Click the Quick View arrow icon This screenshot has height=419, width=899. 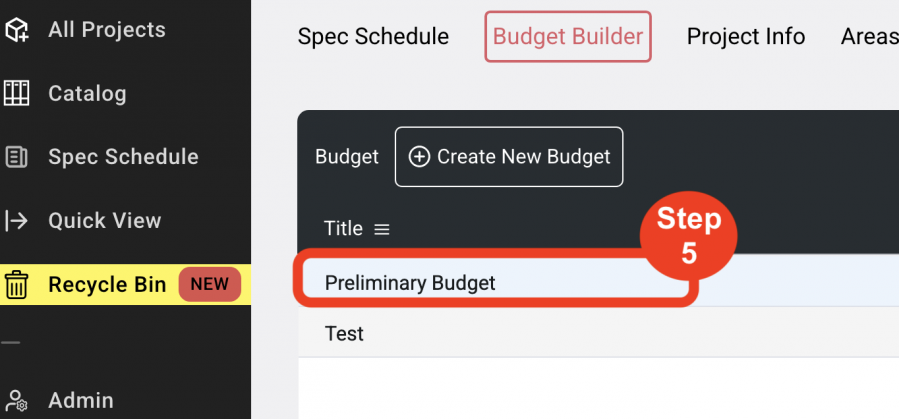pos(16,221)
